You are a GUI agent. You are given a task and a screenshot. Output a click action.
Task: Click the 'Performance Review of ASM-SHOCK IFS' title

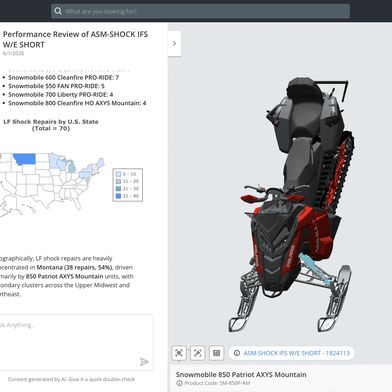click(75, 39)
